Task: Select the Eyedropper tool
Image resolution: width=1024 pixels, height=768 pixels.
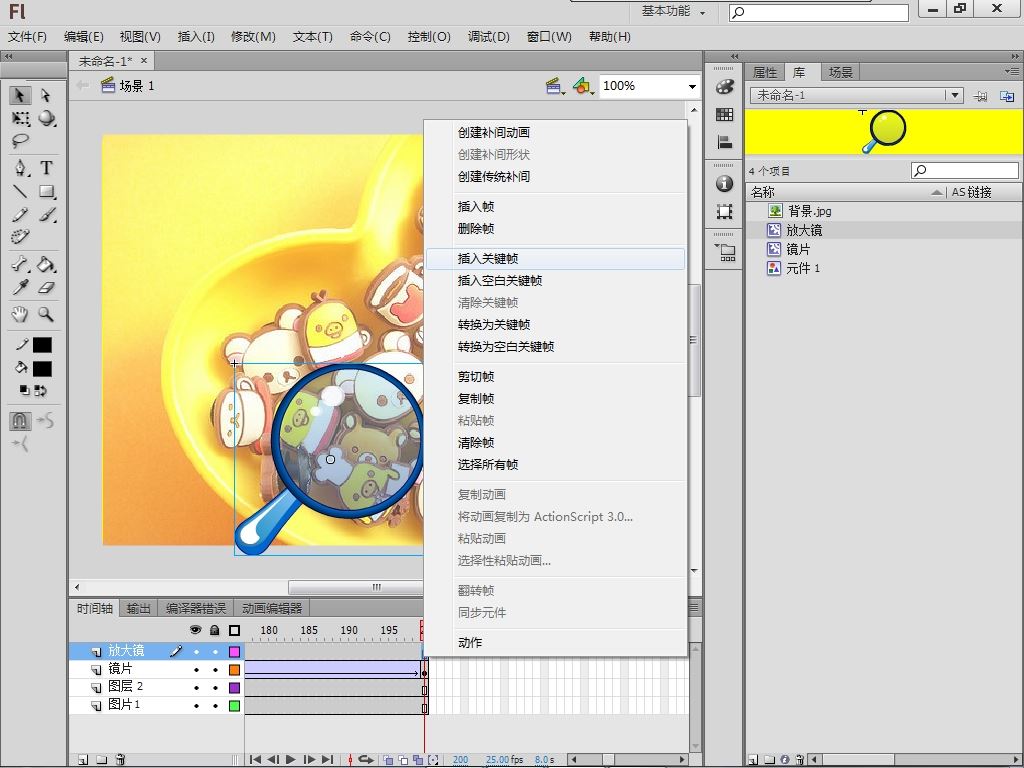Action: pyautogui.click(x=20, y=287)
